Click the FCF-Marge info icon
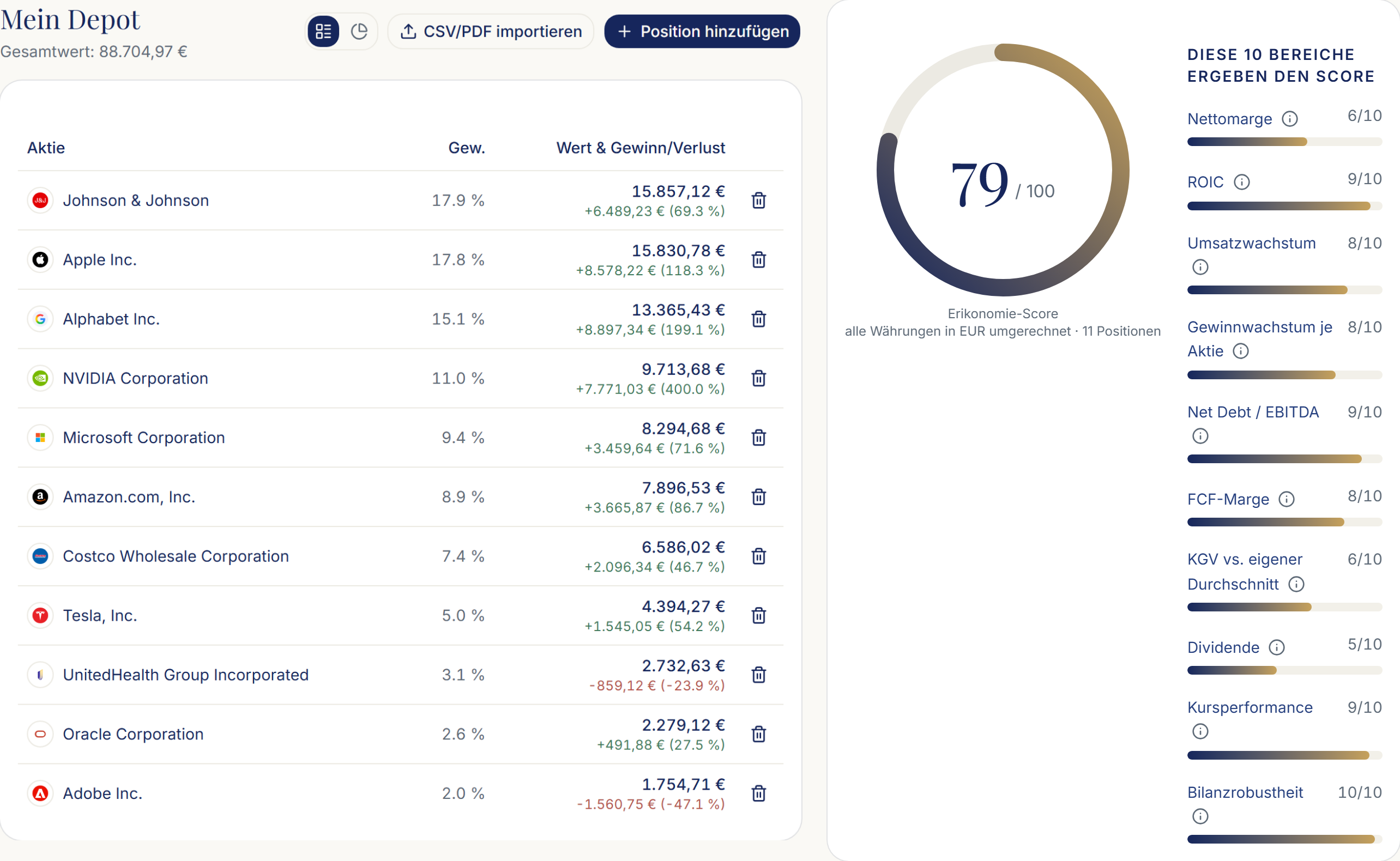The width and height of the screenshot is (1400, 861). tap(1287, 499)
